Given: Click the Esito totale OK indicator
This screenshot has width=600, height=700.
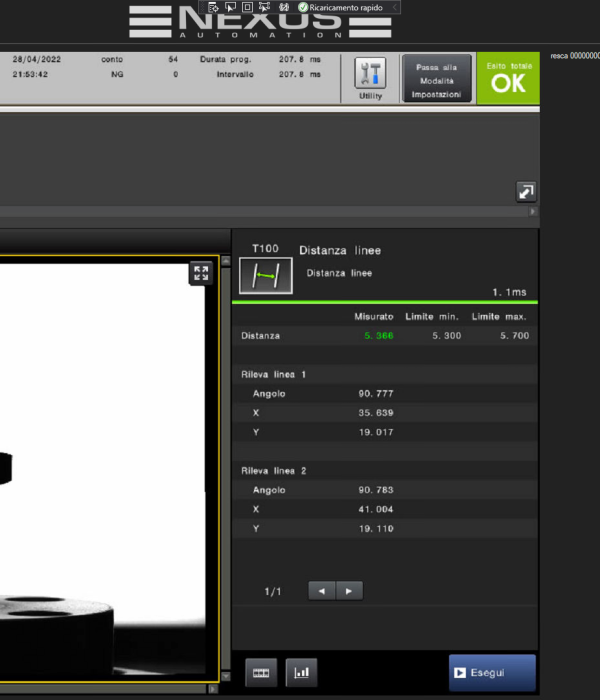Looking at the screenshot, I should tap(508, 79).
